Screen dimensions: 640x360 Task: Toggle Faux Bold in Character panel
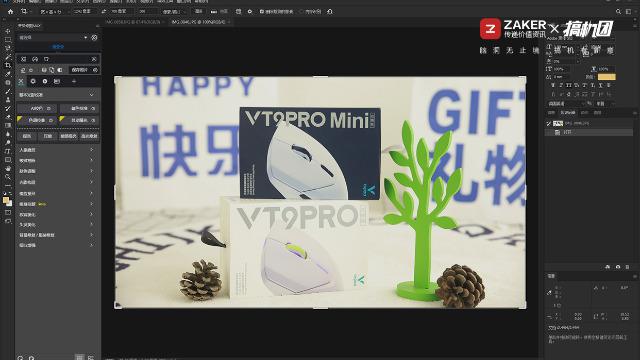tap(553, 85)
